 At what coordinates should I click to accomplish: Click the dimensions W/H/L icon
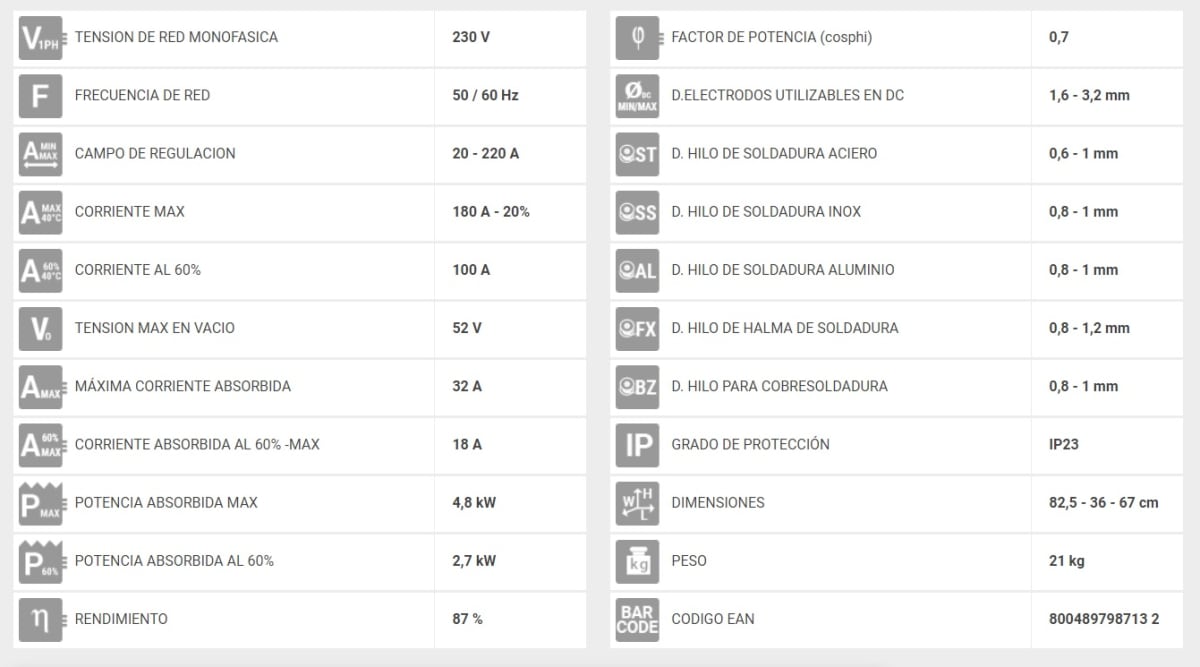point(637,503)
